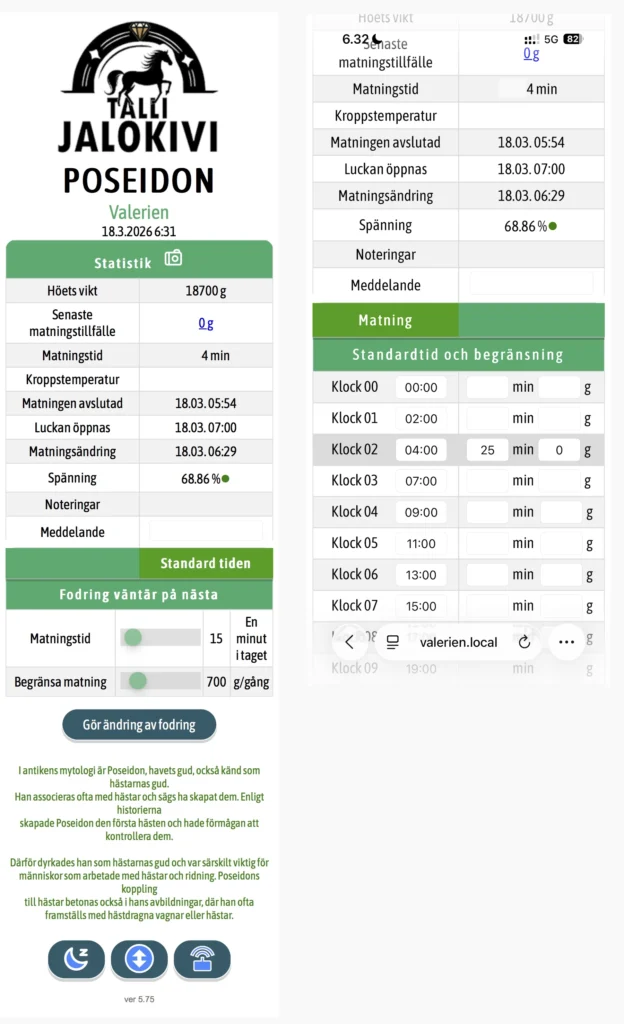The image size is (624, 1024).
Task: Select the Standard tiden tab
Action: tap(206, 564)
